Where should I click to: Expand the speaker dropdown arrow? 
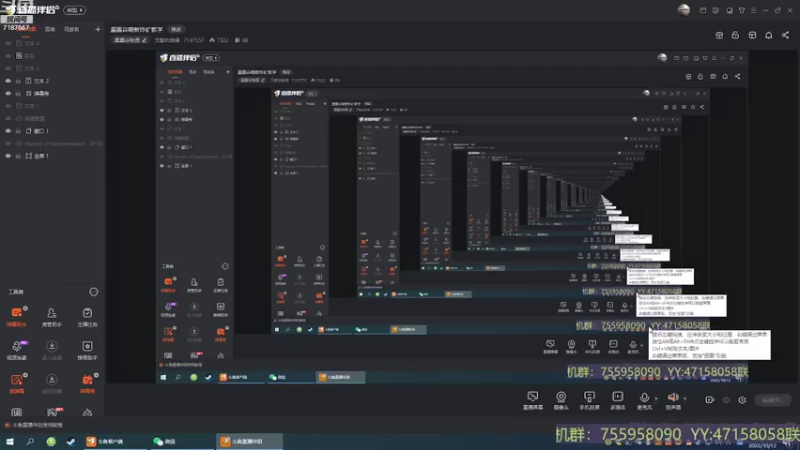(x=685, y=398)
